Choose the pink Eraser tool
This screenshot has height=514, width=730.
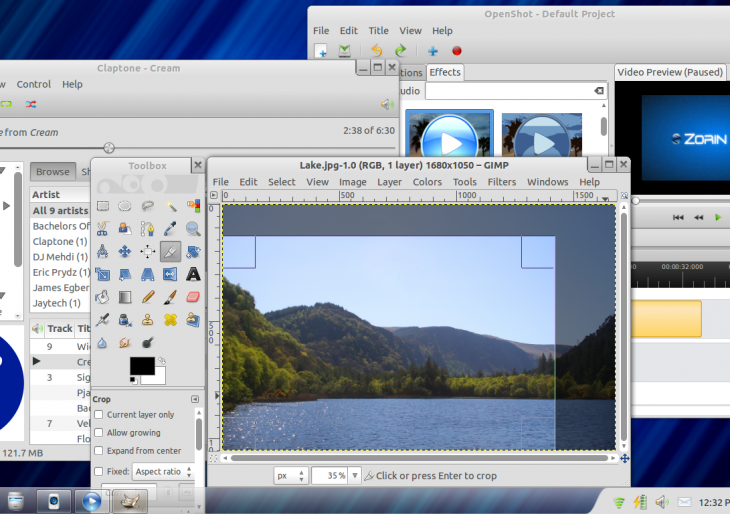click(x=193, y=297)
